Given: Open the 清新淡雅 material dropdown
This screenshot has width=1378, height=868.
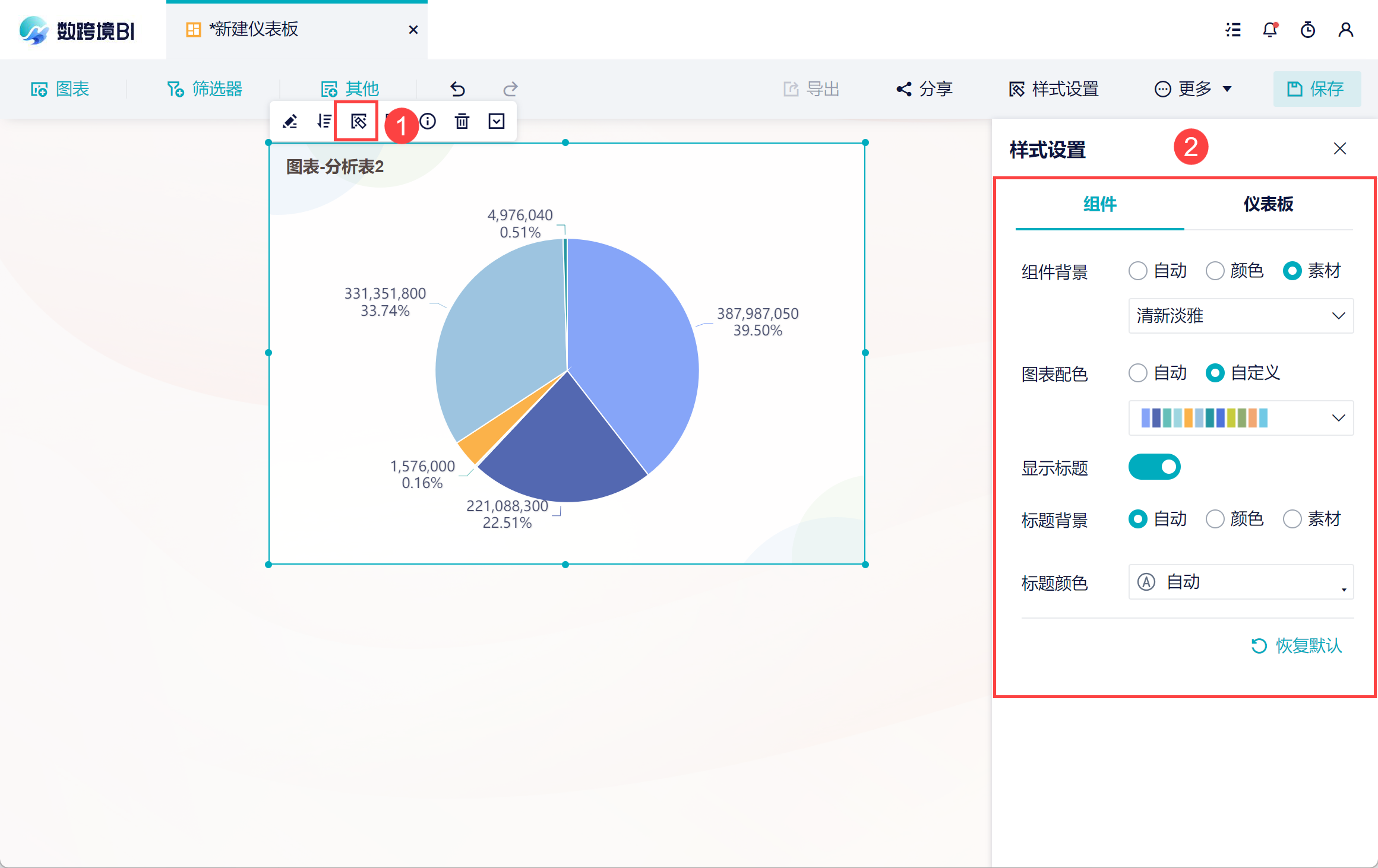Looking at the screenshot, I should 1241,316.
